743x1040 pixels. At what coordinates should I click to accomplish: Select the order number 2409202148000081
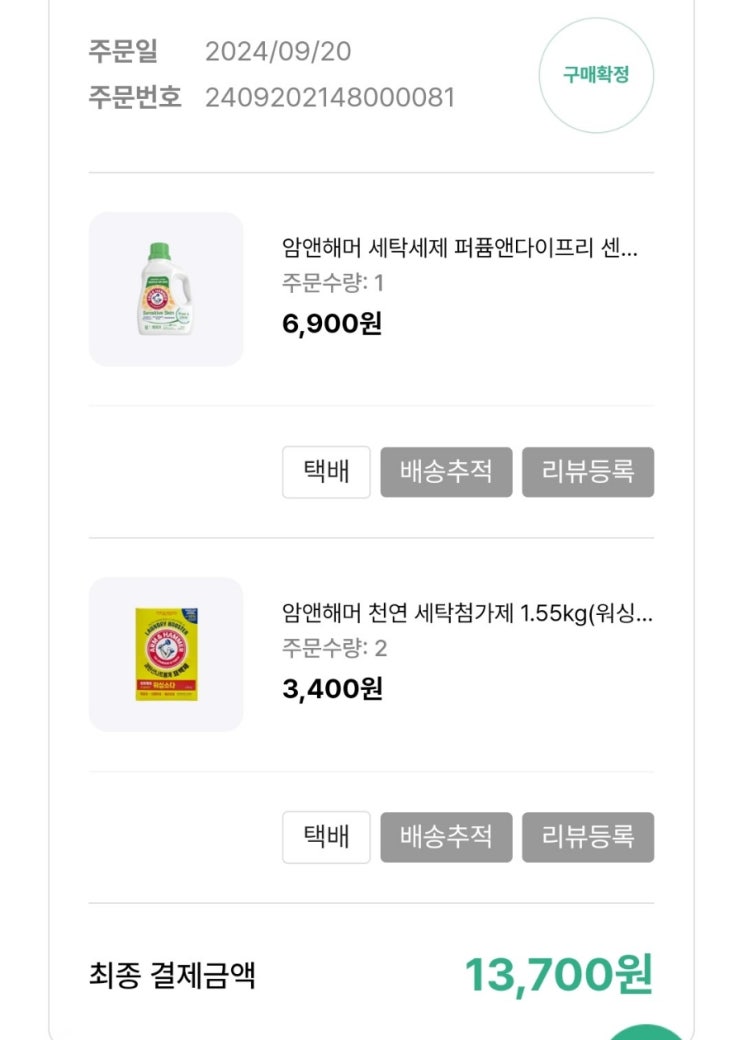coord(330,97)
